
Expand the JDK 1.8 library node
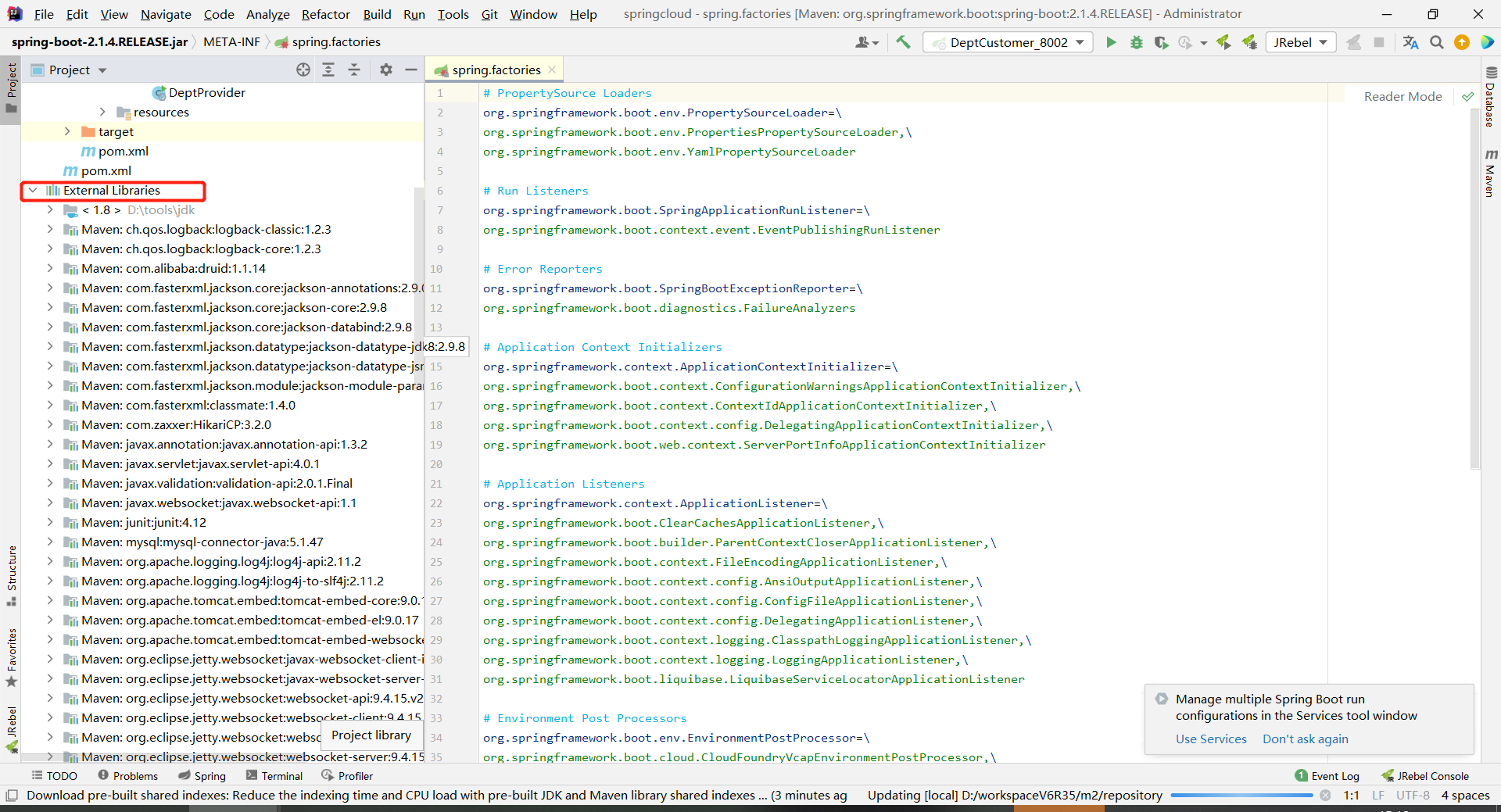point(50,209)
